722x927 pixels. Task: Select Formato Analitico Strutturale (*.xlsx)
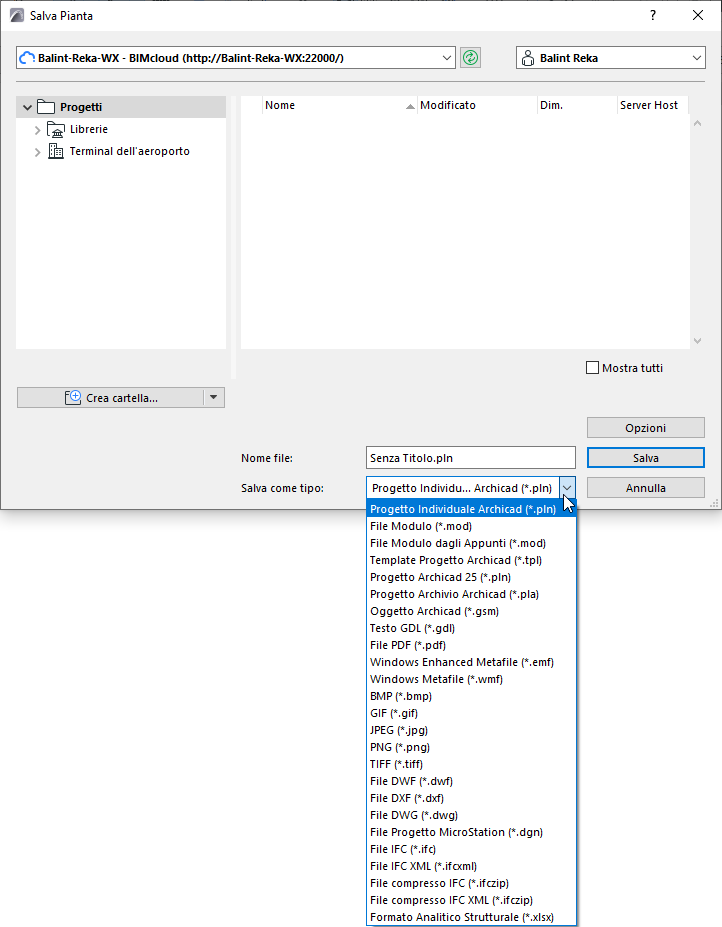tap(471, 918)
